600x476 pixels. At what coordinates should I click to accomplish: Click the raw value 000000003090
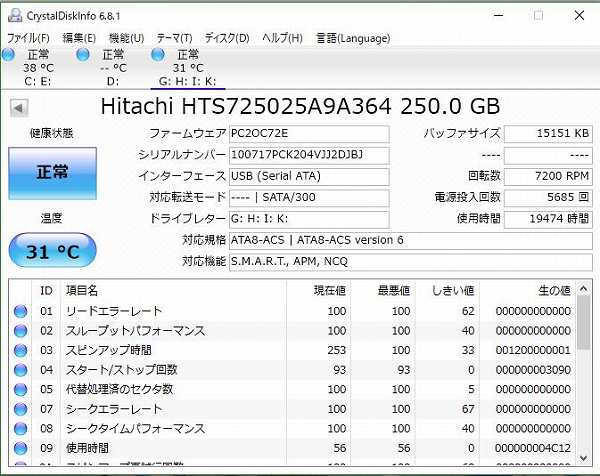coord(533,370)
